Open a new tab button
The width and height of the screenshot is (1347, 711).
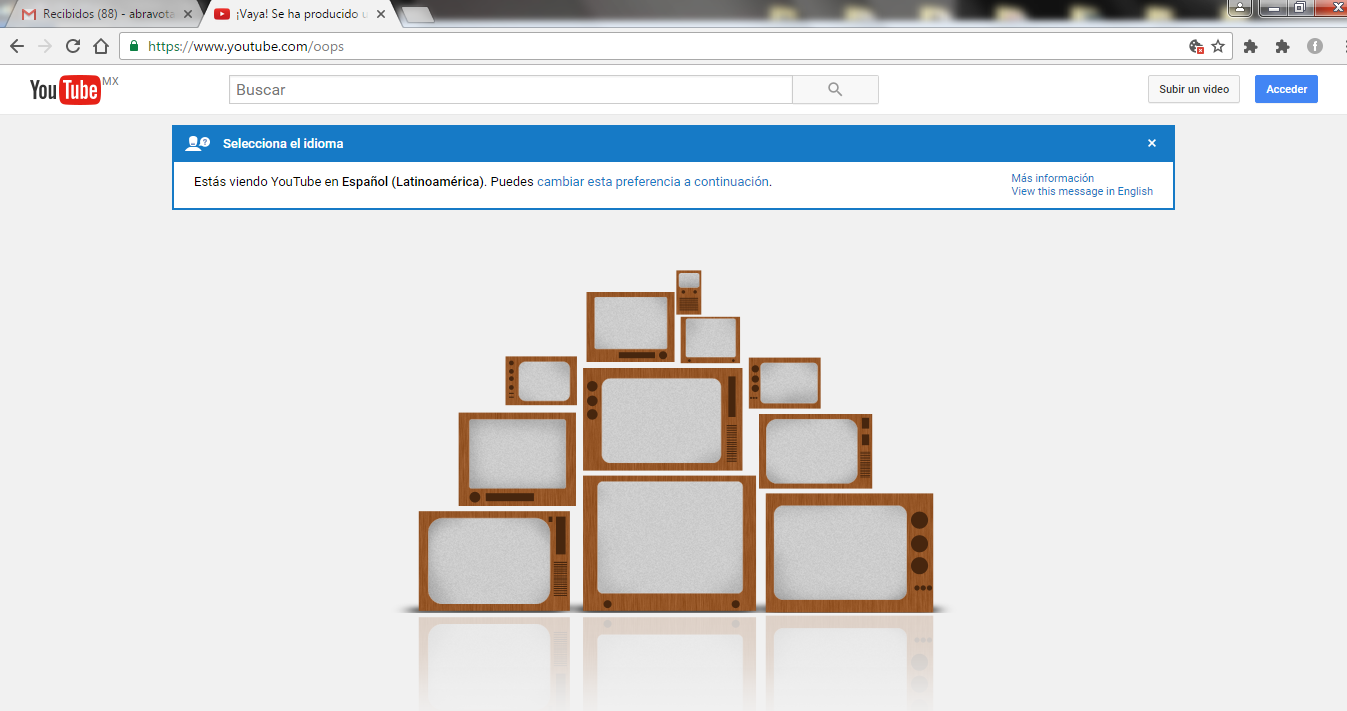417,14
